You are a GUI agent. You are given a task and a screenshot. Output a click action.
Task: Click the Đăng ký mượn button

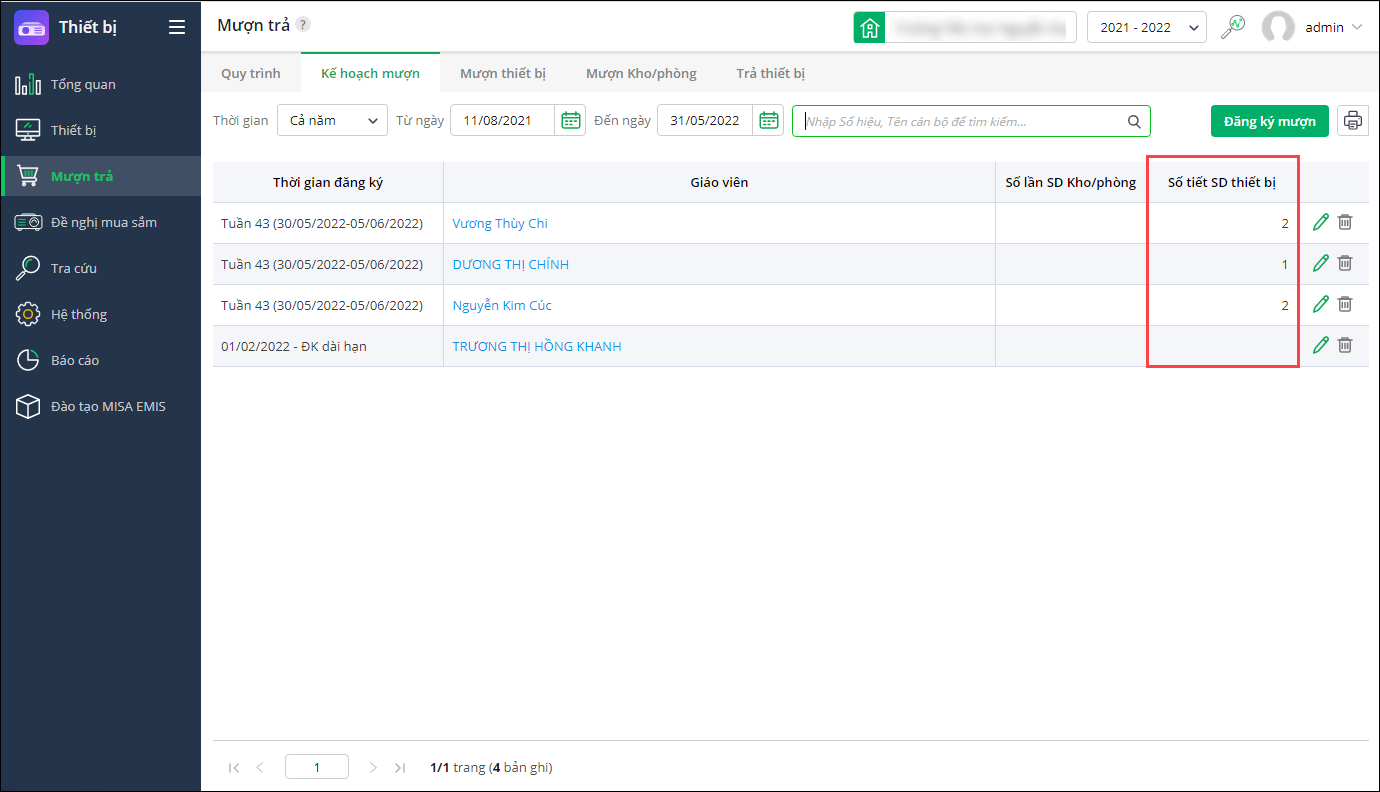(1270, 121)
